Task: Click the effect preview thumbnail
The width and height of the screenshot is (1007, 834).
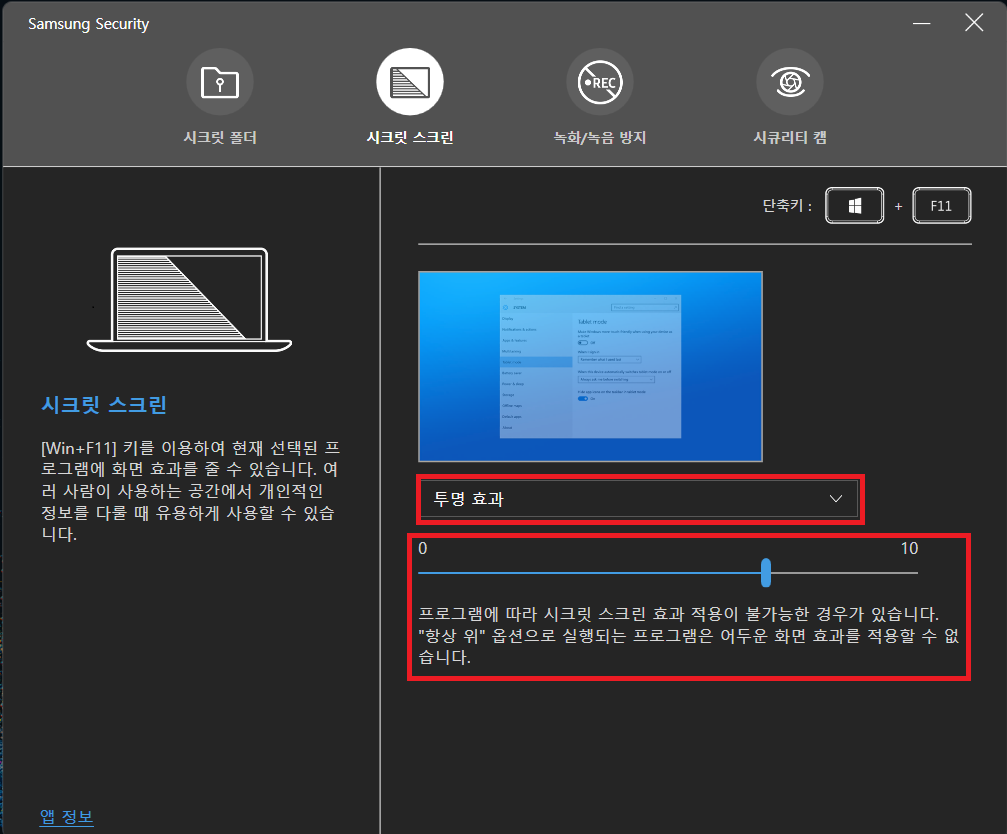Action: 590,367
